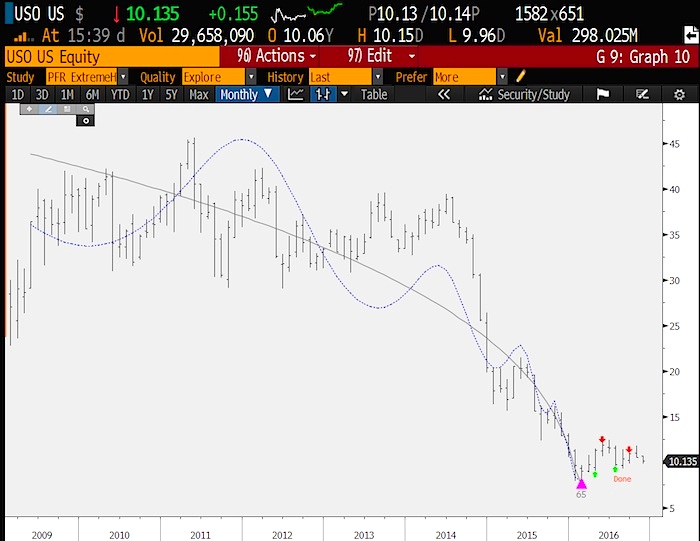
Task: Click the intraday sparkline chart
Action: pos(306,13)
